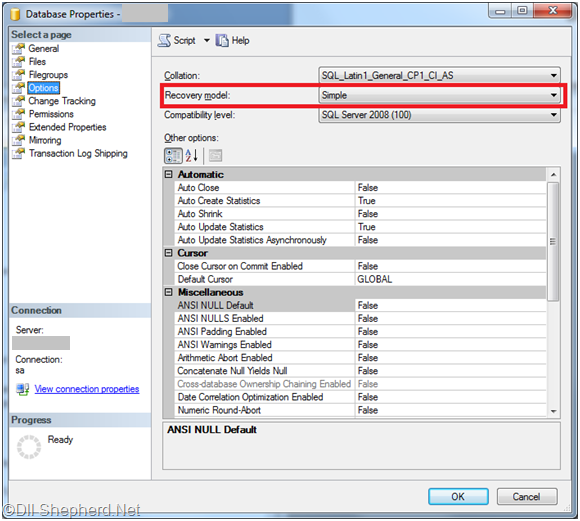Select the ANSI Warnings Enabled row
The width and height of the screenshot is (580, 521).
click(x=361, y=345)
